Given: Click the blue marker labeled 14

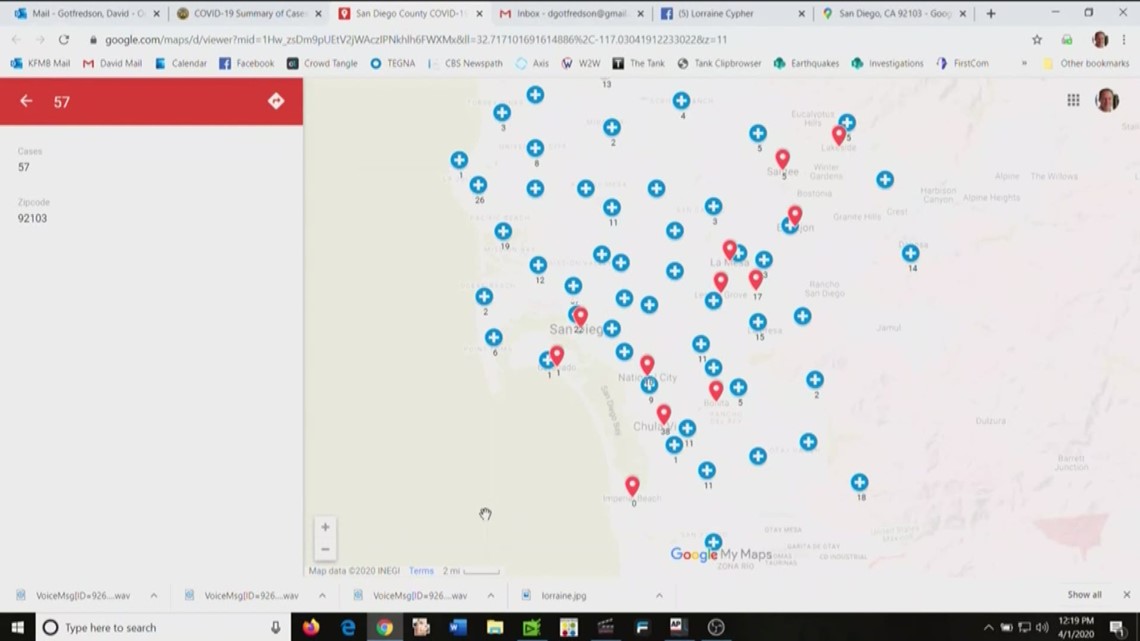Looking at the screenshot, I should pos(910,253).
